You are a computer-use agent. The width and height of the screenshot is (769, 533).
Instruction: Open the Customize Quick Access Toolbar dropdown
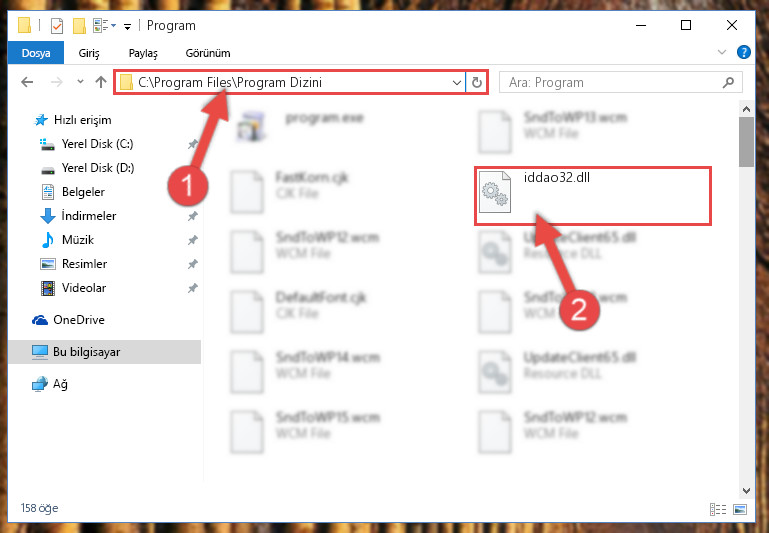click(x=128, y=26)
